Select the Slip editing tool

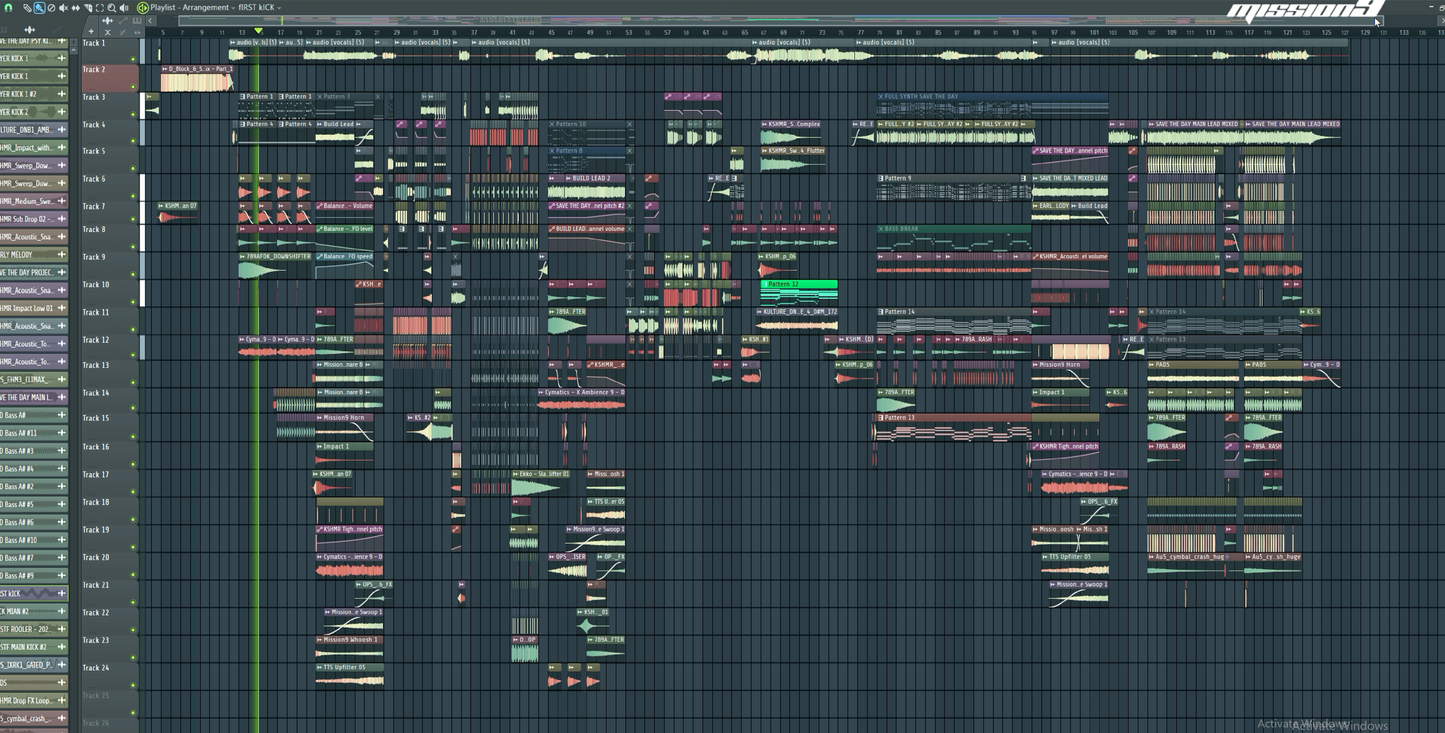coord(75,7)
